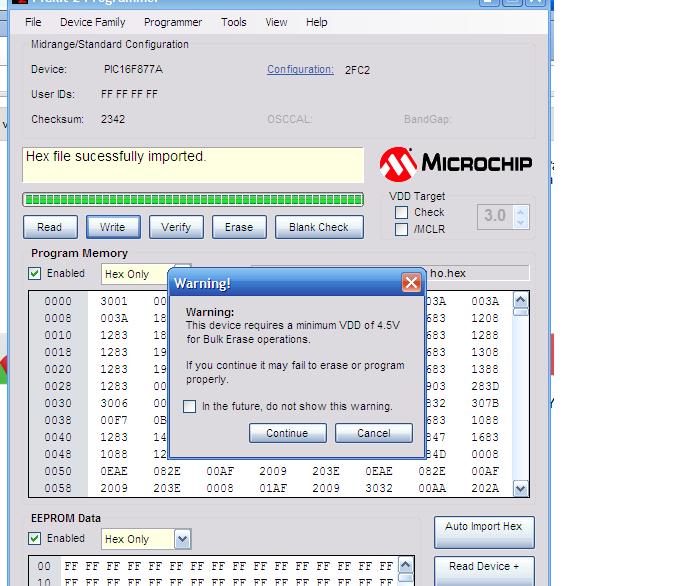Open the File menu

tap(33, 22)
